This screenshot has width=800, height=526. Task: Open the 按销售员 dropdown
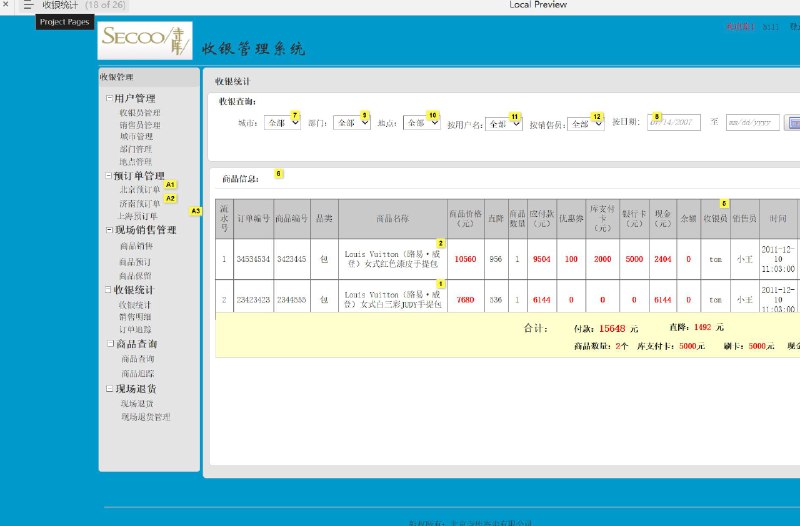coord(586,124)
